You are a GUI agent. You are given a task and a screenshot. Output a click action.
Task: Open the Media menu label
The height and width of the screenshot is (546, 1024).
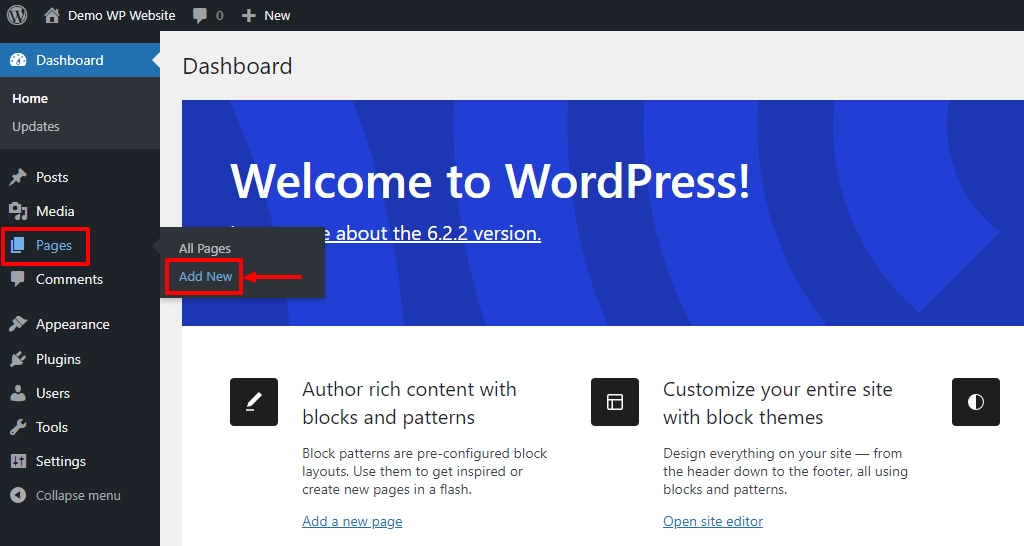[55, 211]
